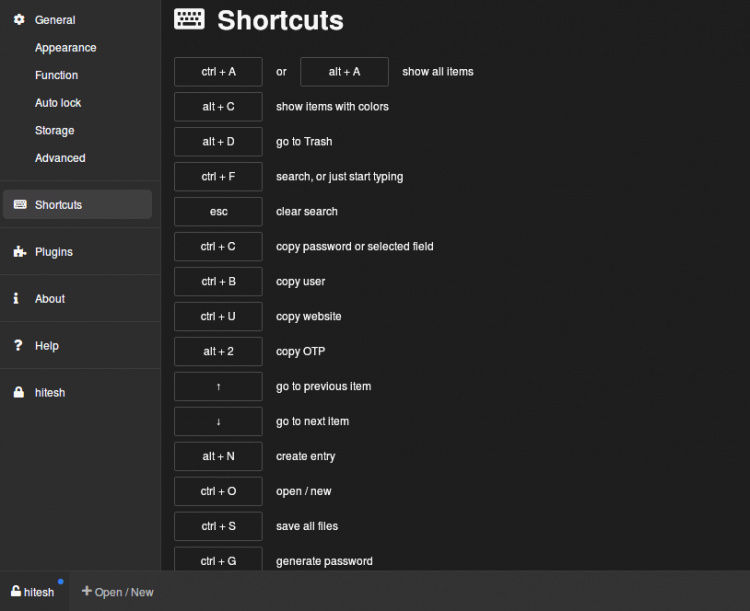Screen dimensions: 750x611
Task: Open the Storage settings section
Action: click(54, 131)
